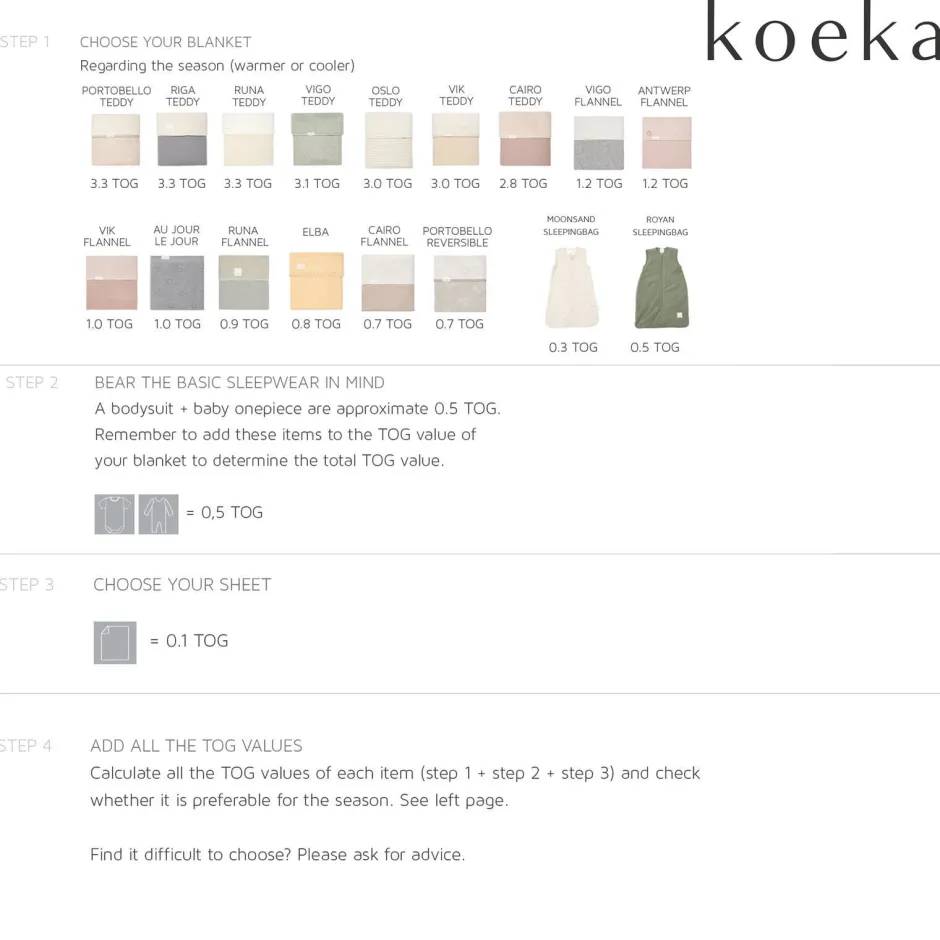Image resolution: width=940 pixels, height=940 pixels.
Task: Select the Portobello Teddy blanket image
Action: click(x=116, y=140)
